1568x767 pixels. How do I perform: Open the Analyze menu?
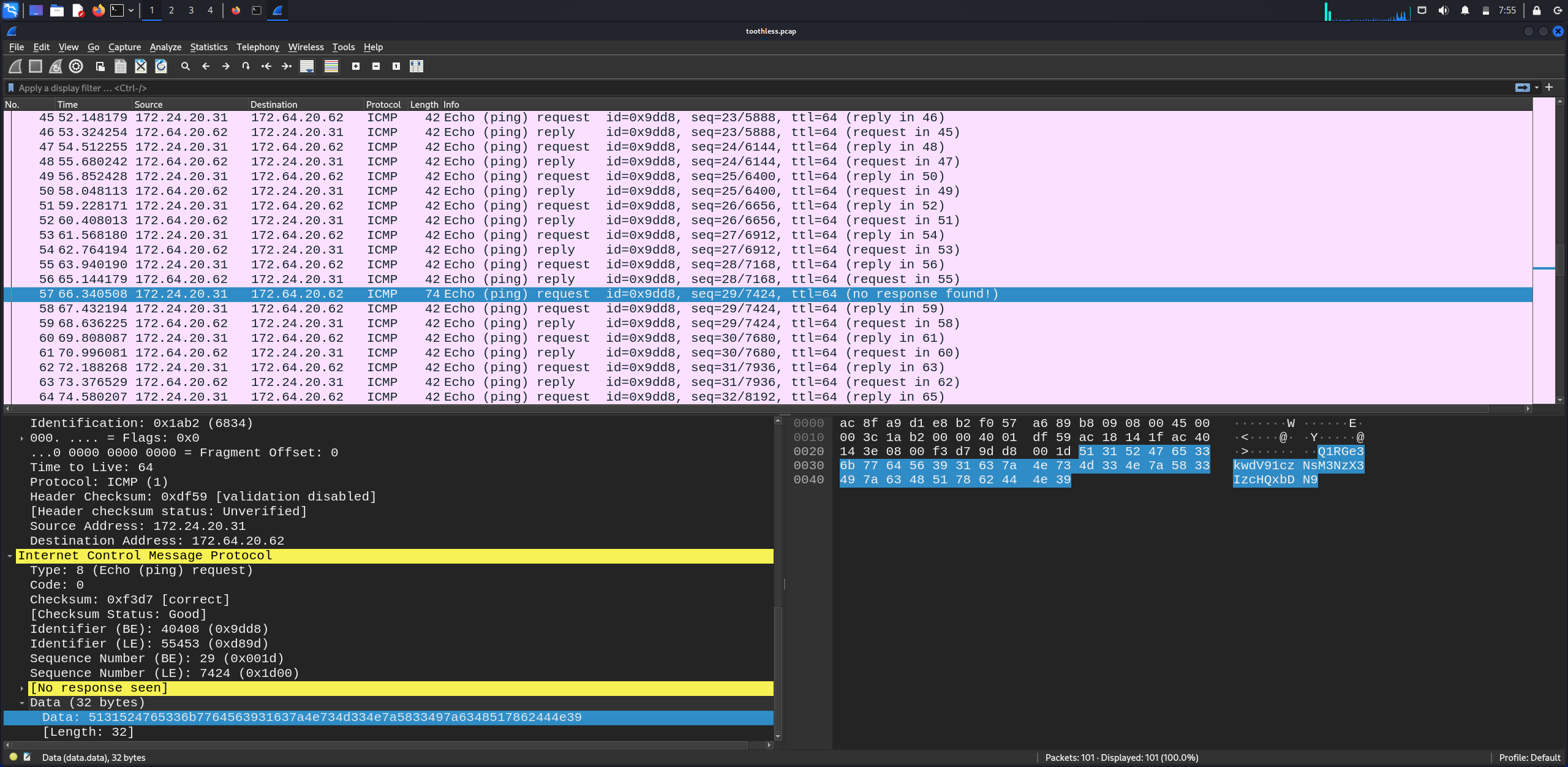click(x=165, y=47)
